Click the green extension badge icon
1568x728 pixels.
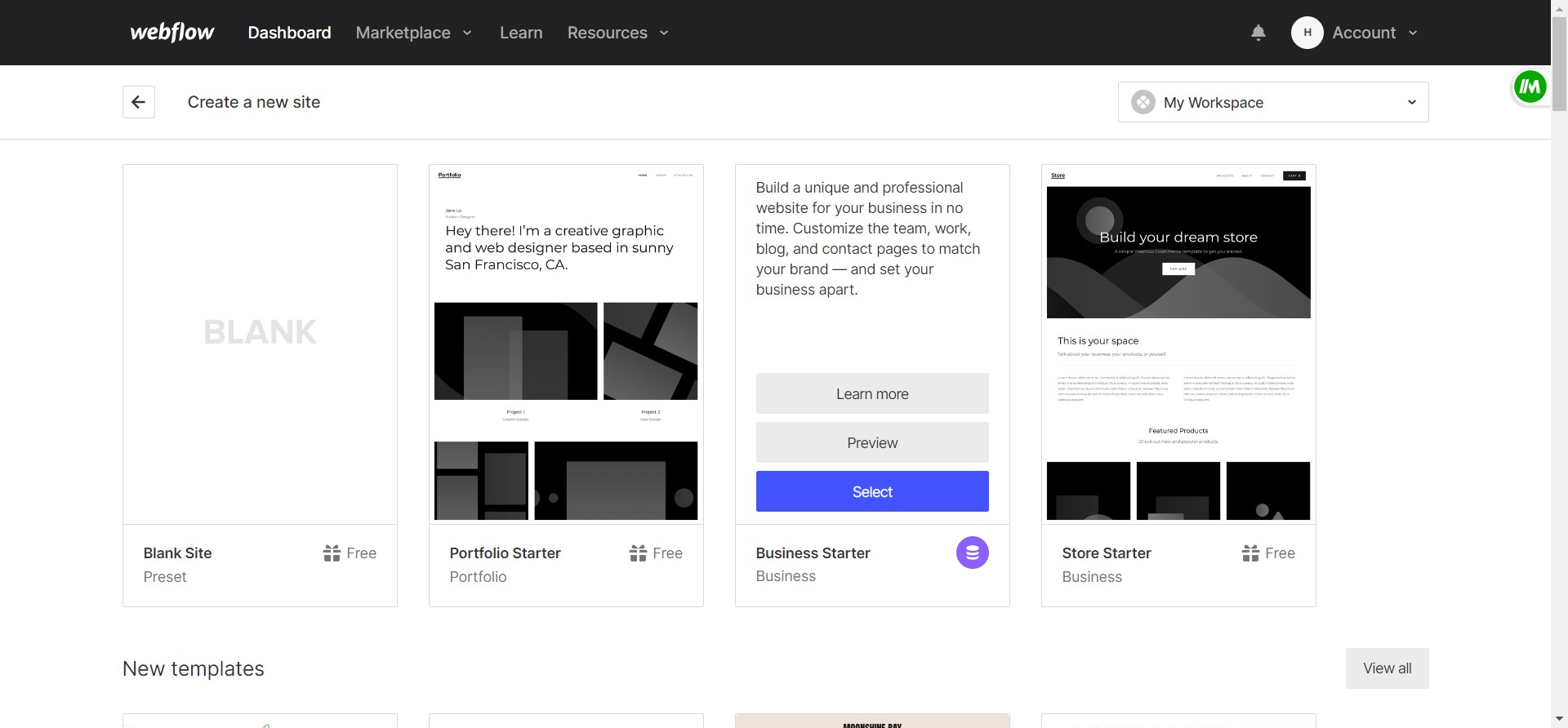1530,87
